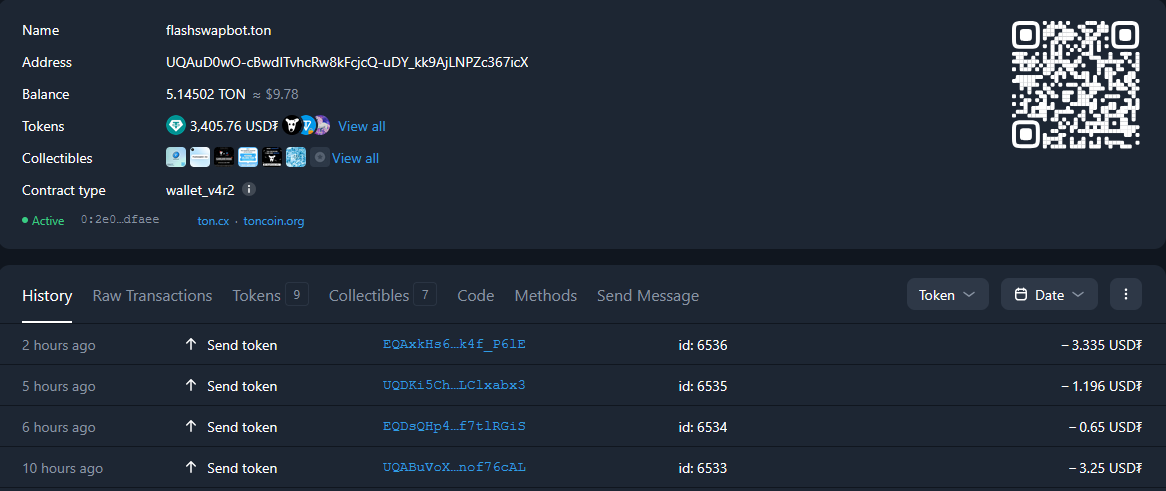Click the 6 hours ago timestamp
Viewport: 1166px width, 491px height.
click(59, 427)
